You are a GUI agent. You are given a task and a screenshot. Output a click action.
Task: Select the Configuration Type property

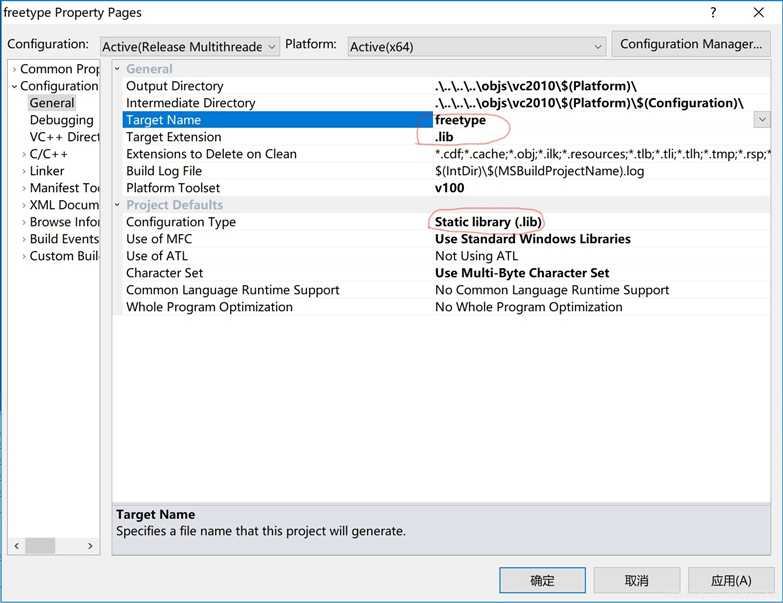coord(445,222)
